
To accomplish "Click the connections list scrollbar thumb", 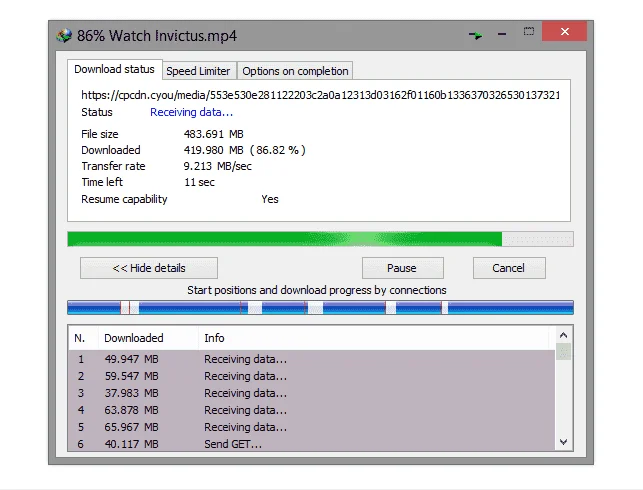I will [563, 352].
